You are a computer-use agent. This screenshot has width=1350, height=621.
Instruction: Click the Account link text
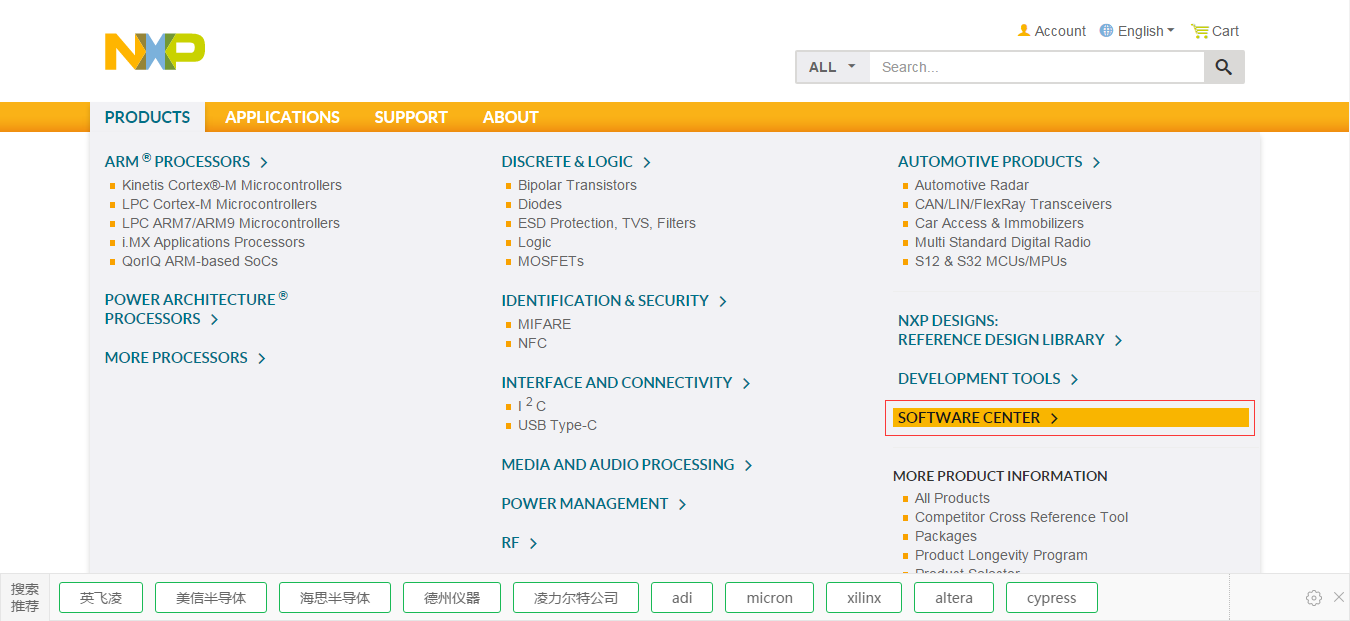[x=1060, y=31]
